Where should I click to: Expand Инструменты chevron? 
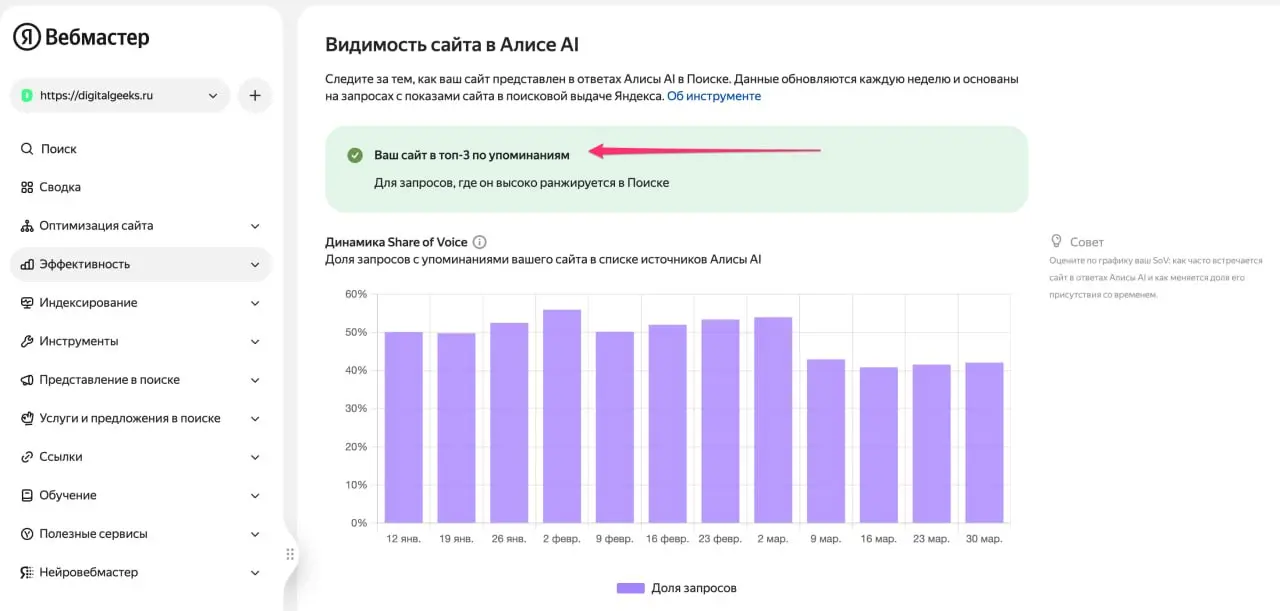click(255, 342)
